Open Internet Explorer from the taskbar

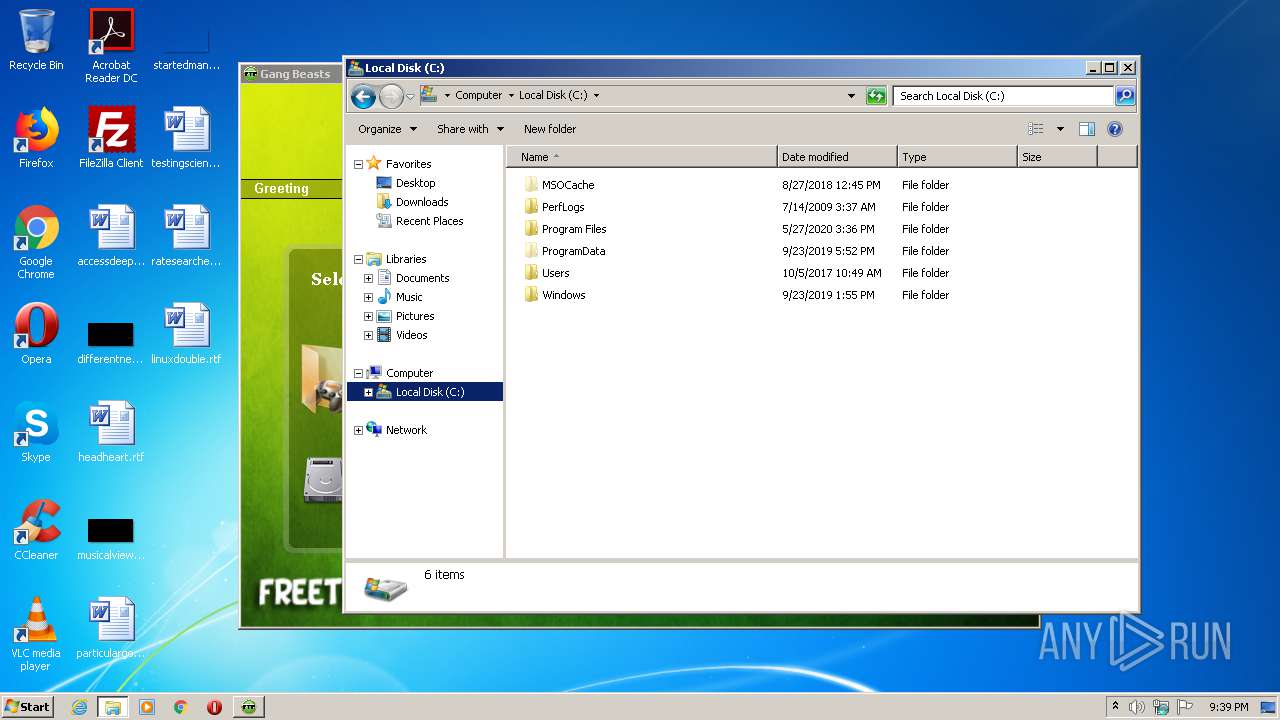79,707
